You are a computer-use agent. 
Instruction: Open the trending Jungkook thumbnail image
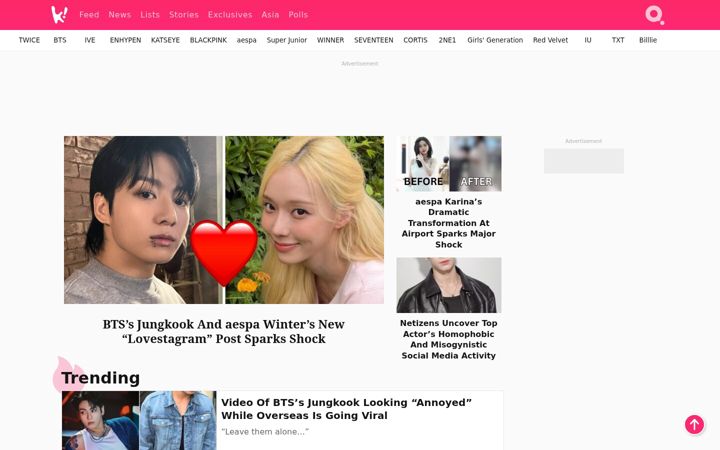click(x=139, y=421)
